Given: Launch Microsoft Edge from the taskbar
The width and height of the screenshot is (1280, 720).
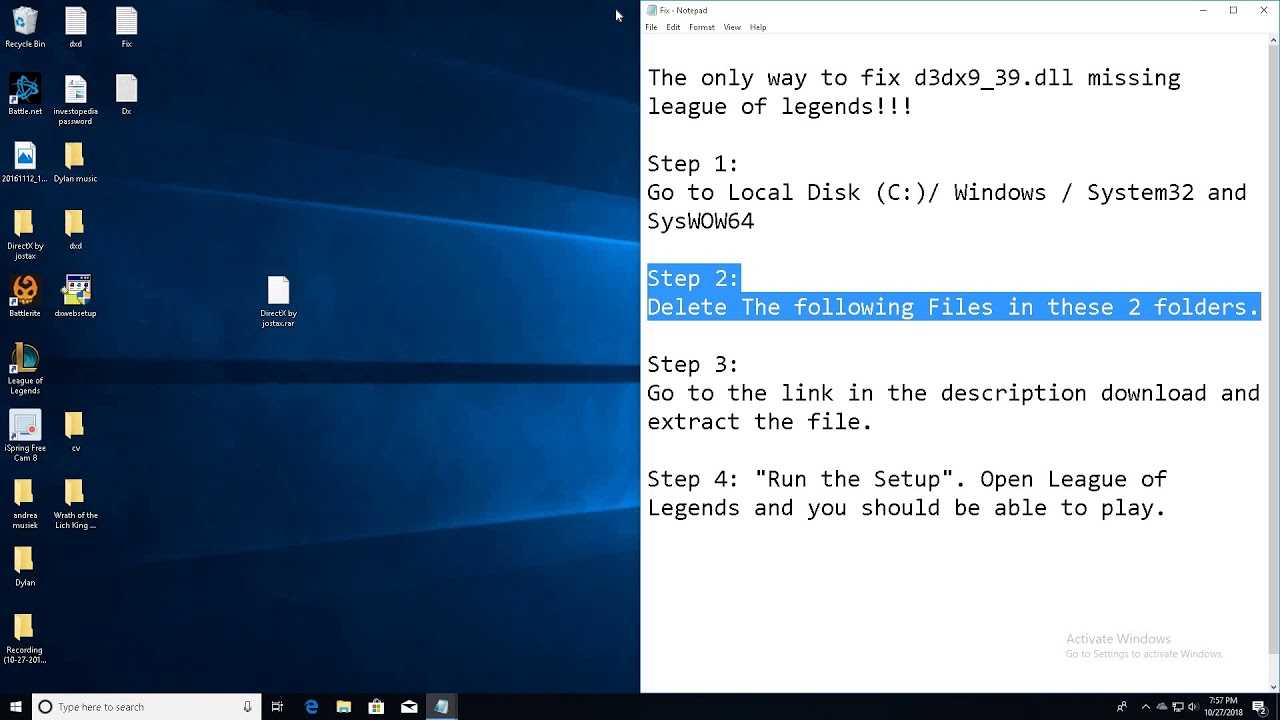Looking at the screenshot, I should click(x=310, y=707).
